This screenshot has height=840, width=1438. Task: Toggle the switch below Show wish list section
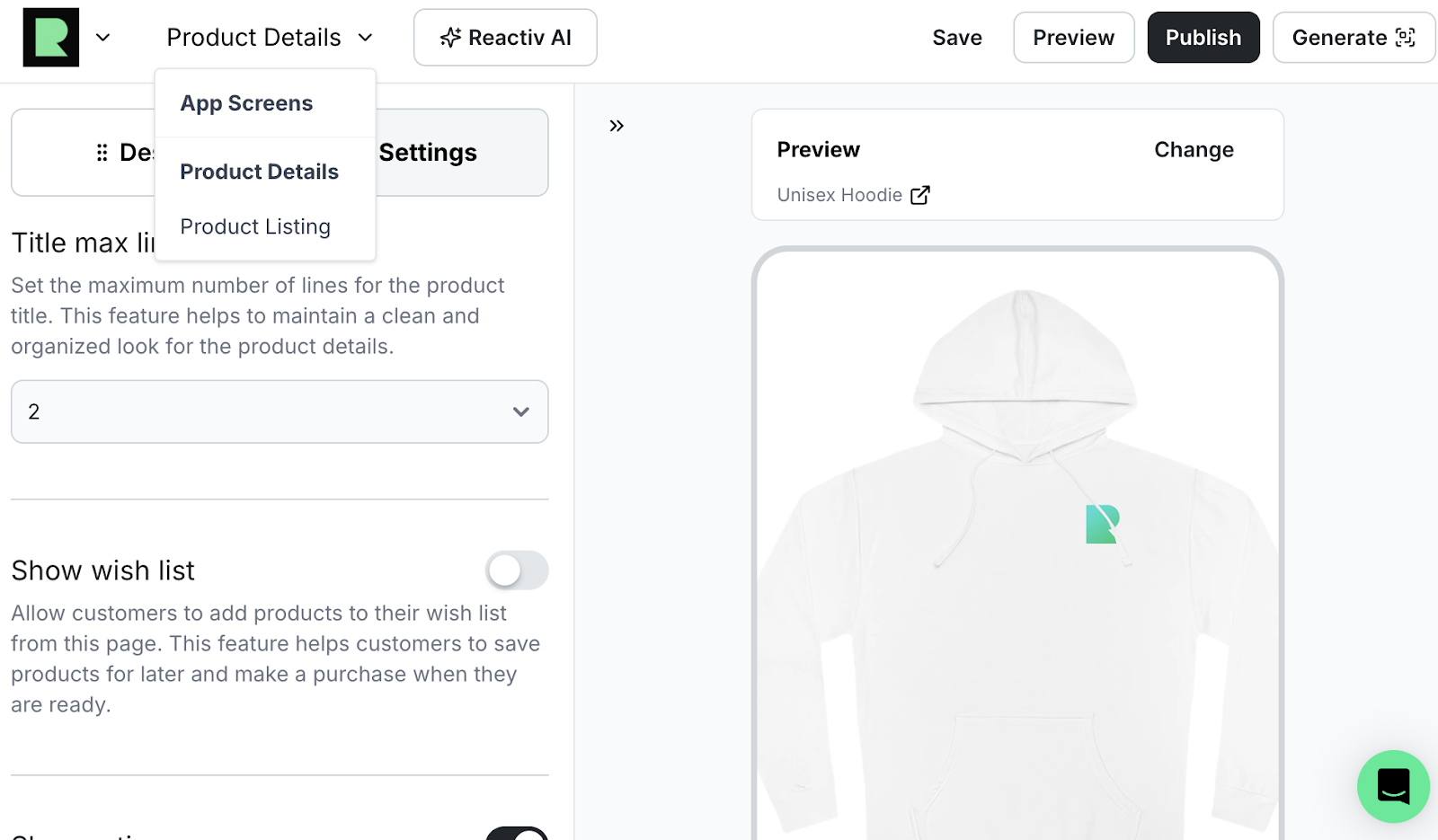(x=517, y=833)
